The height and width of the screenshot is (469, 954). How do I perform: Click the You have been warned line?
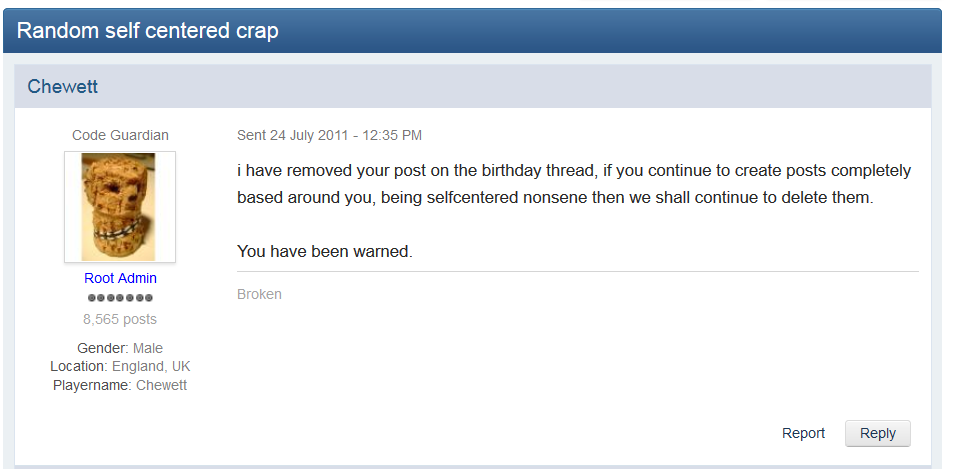325,251
